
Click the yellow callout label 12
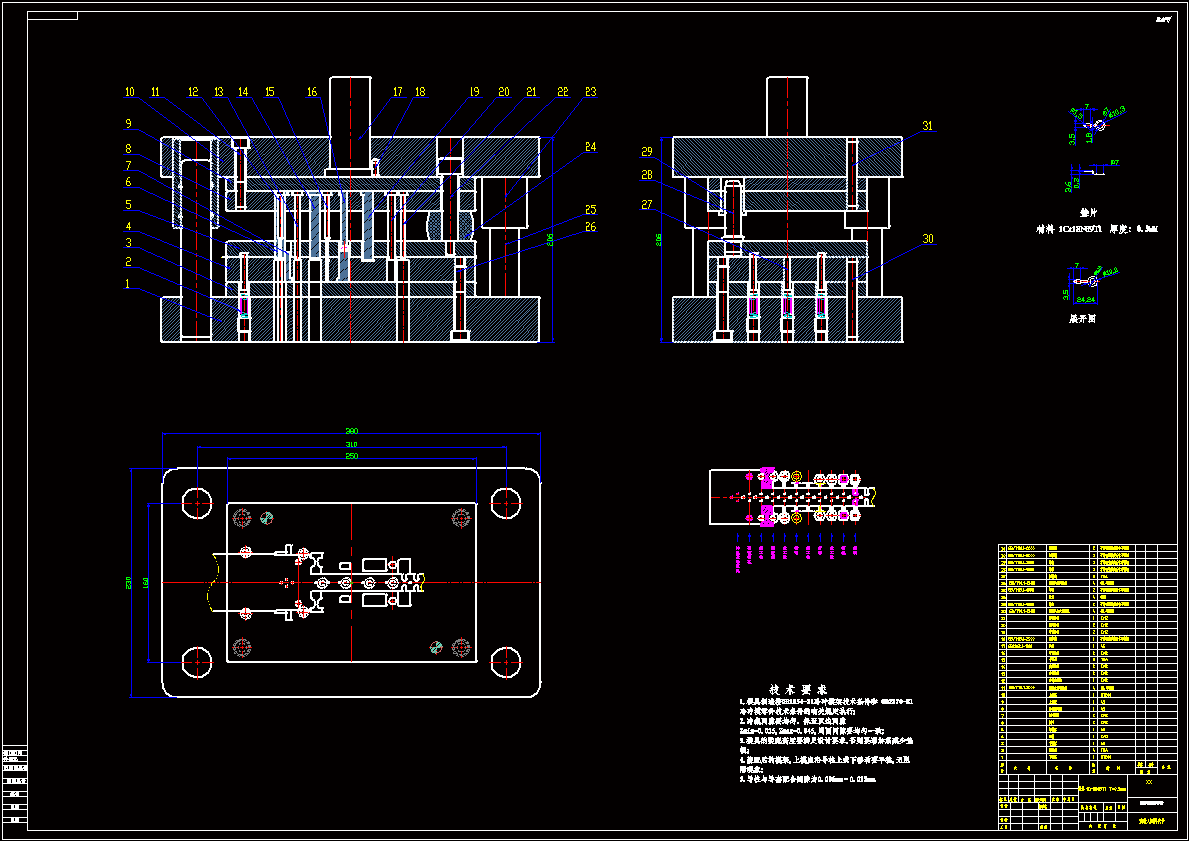(193, 93)
